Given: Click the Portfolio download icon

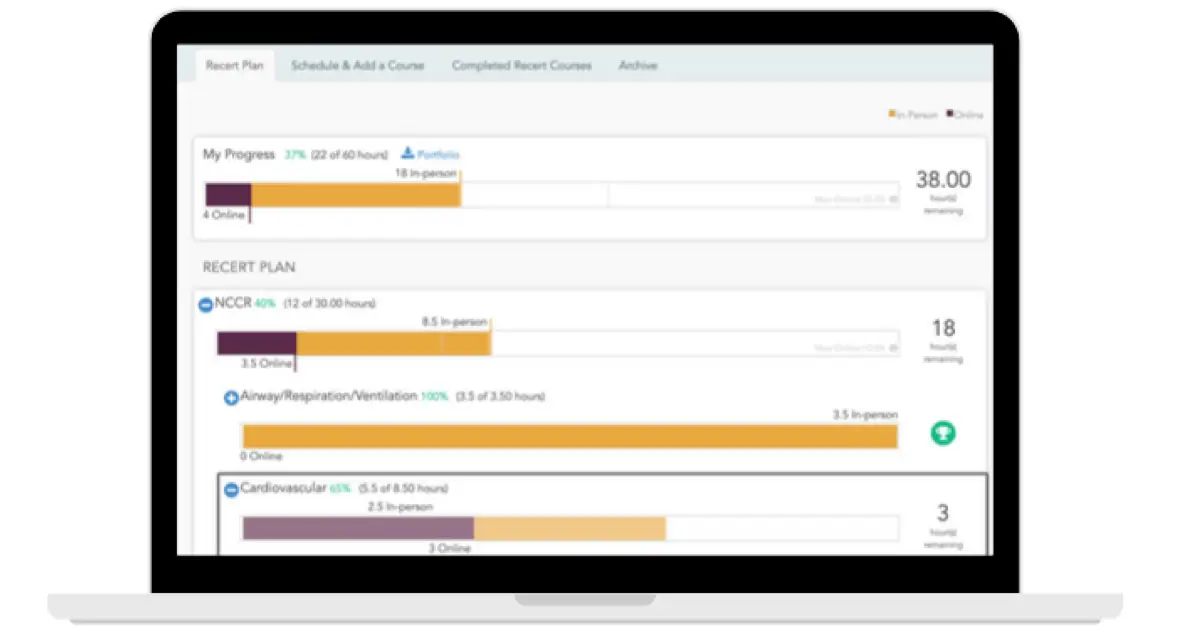Looking at the screenshot, I should 408,153.
